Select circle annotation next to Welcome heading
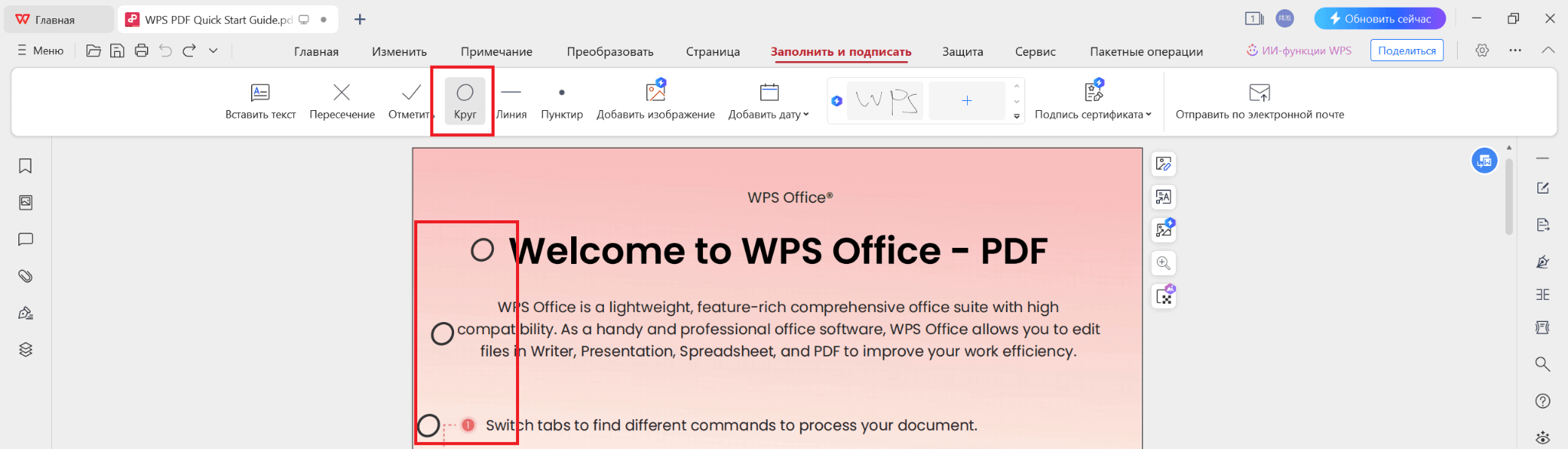1568x449 pixels. point(482,249)
